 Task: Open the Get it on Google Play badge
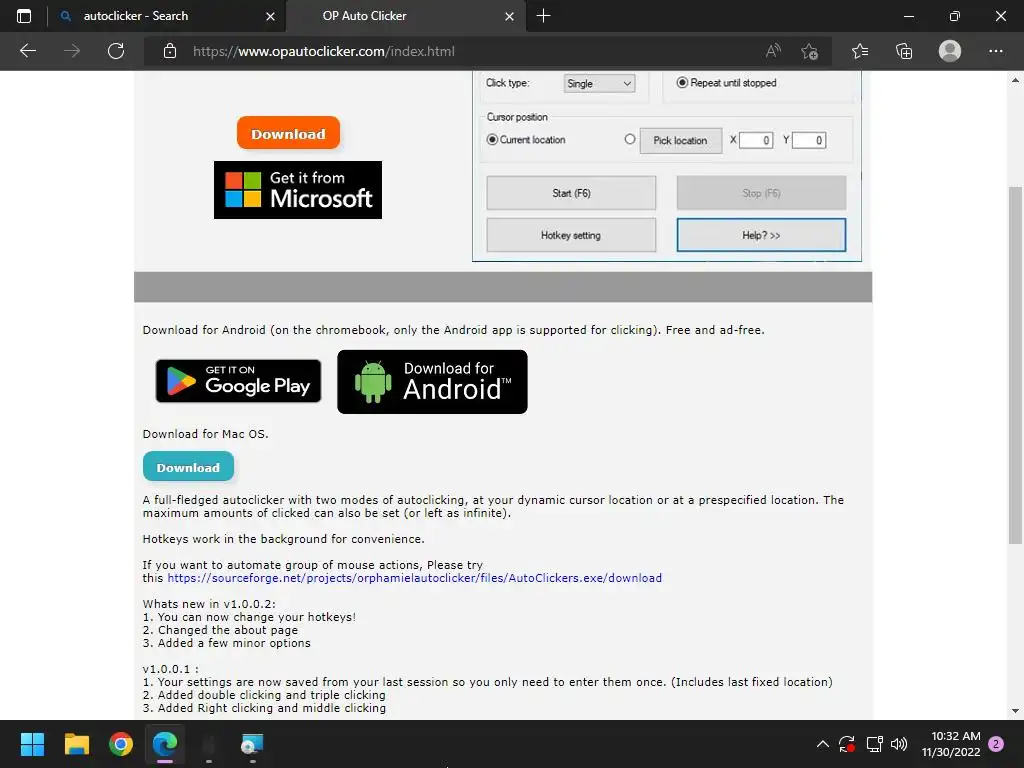click(238, 381)
